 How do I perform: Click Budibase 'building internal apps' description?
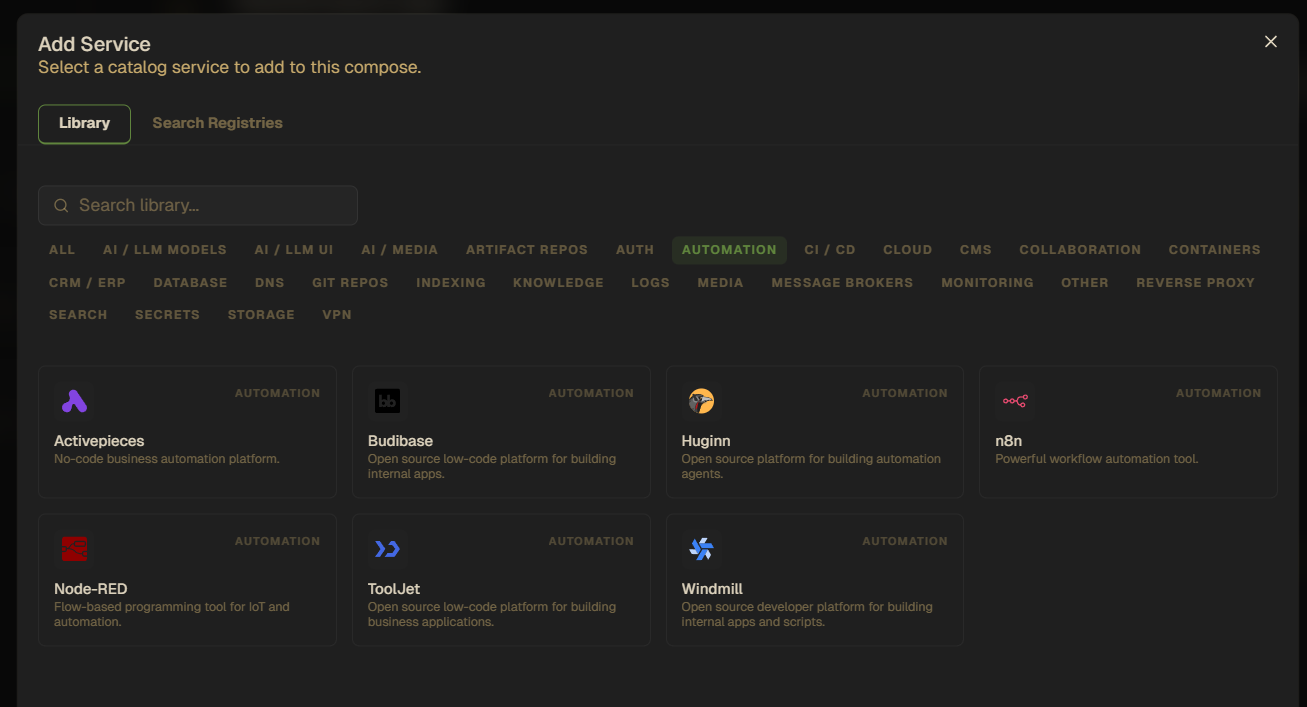coord(492,466)
